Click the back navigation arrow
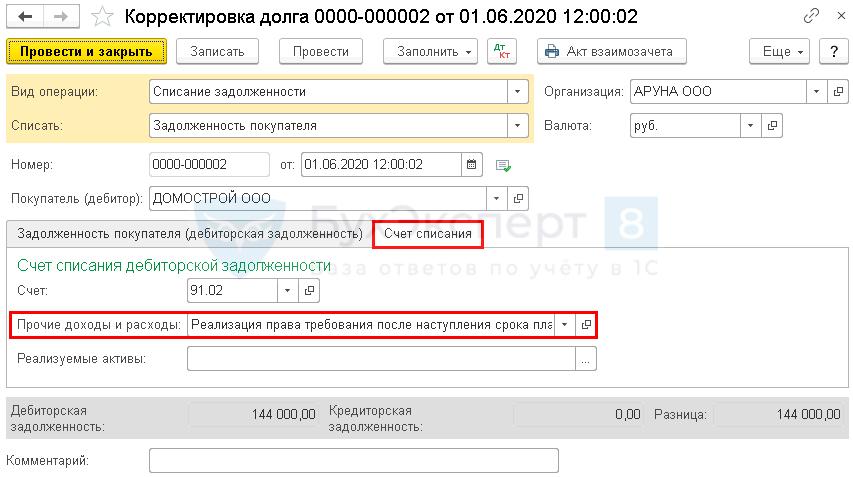 click(x=25, y=17)
